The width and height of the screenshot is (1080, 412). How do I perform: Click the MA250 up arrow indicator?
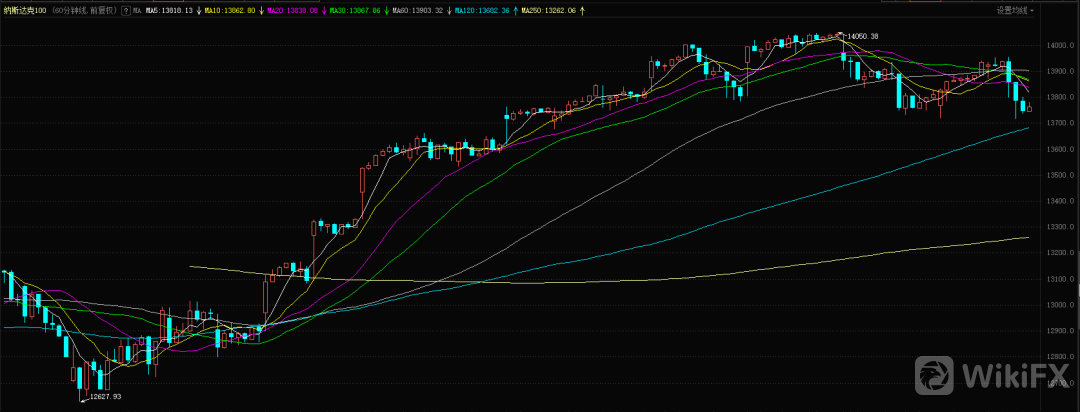click(582, 10)
